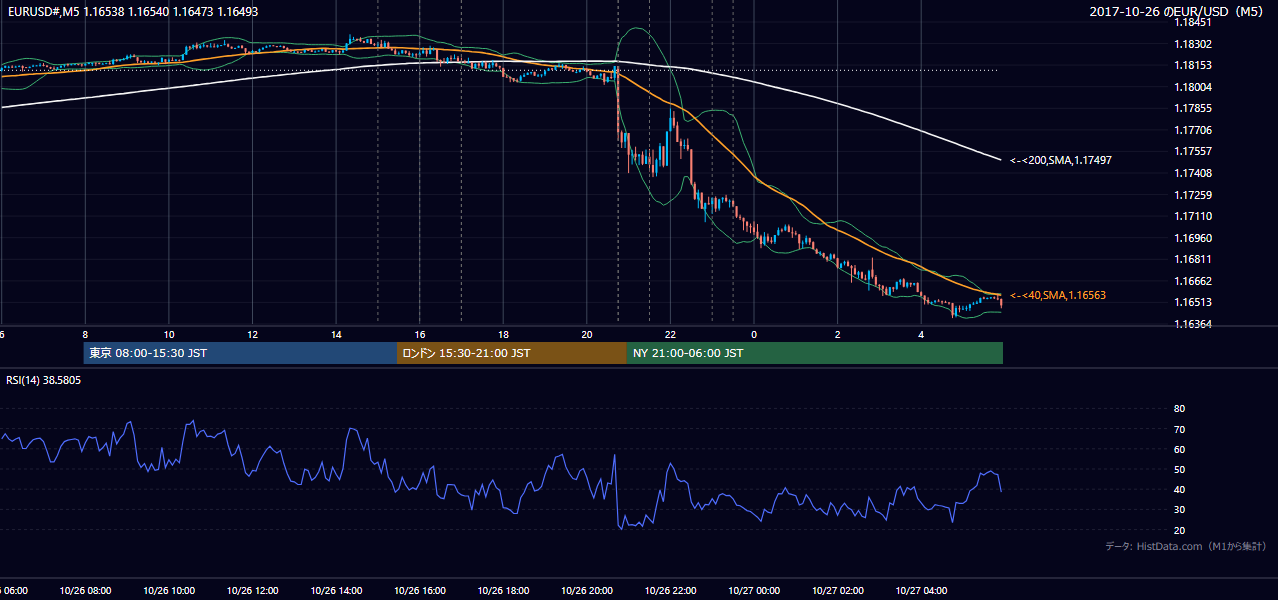Click the 1.16364 price axis label
The image size is (1278, 600).
point(1194,324)
